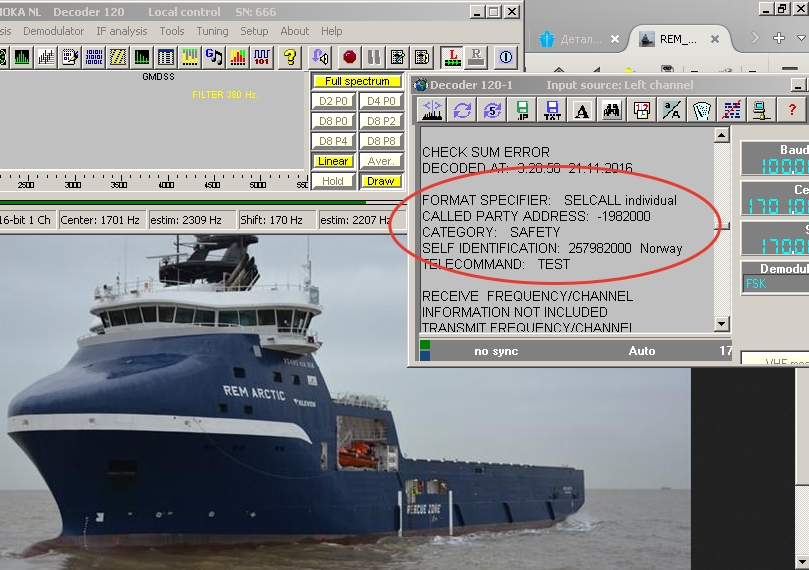
Task: Toggle the Full spectrum button
Action: point(357,81)
